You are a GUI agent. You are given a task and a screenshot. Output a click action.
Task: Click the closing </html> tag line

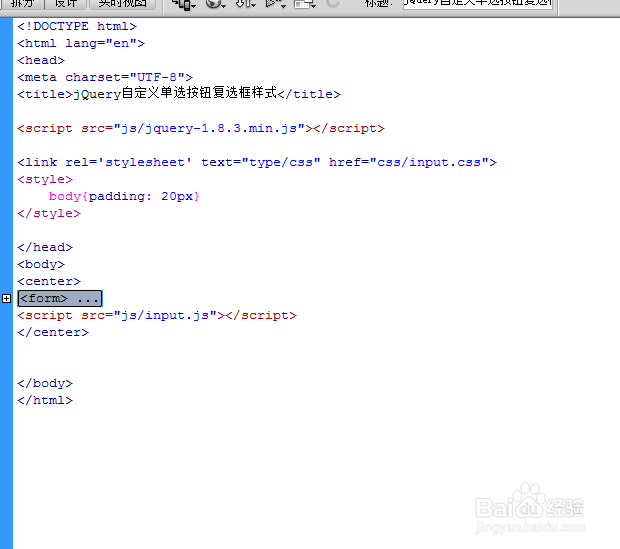click(x=45, y=401)
